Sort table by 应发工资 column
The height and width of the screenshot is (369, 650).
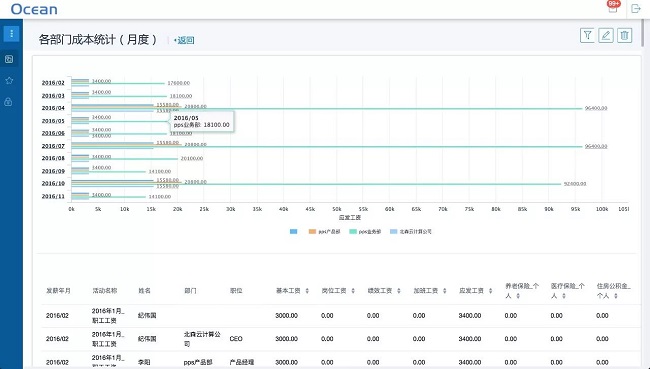(x=490, y=291)
